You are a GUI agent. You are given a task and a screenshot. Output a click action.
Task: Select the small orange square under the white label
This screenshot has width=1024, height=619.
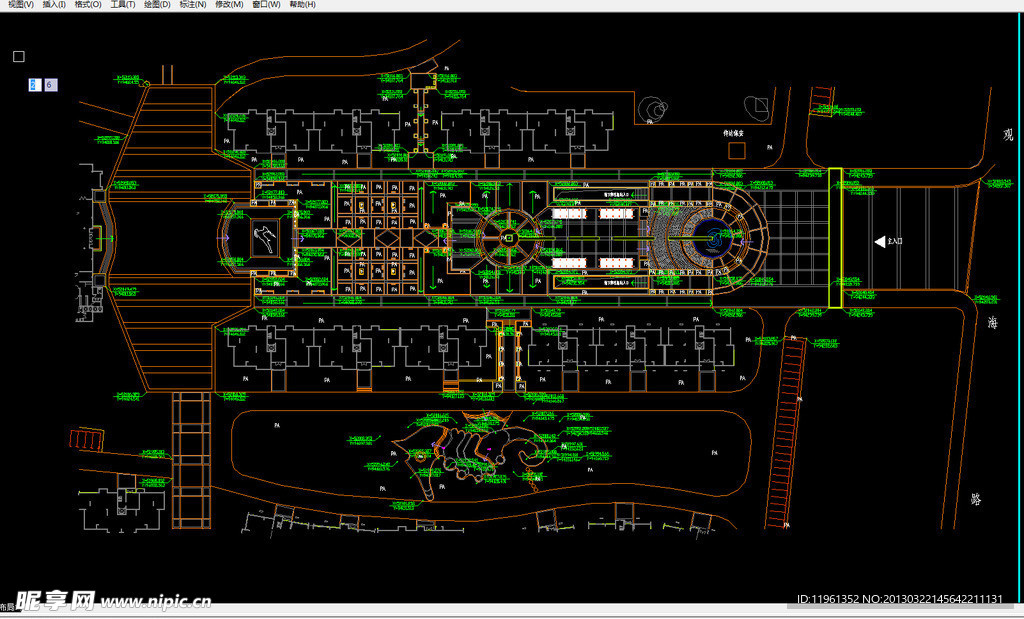737,150
